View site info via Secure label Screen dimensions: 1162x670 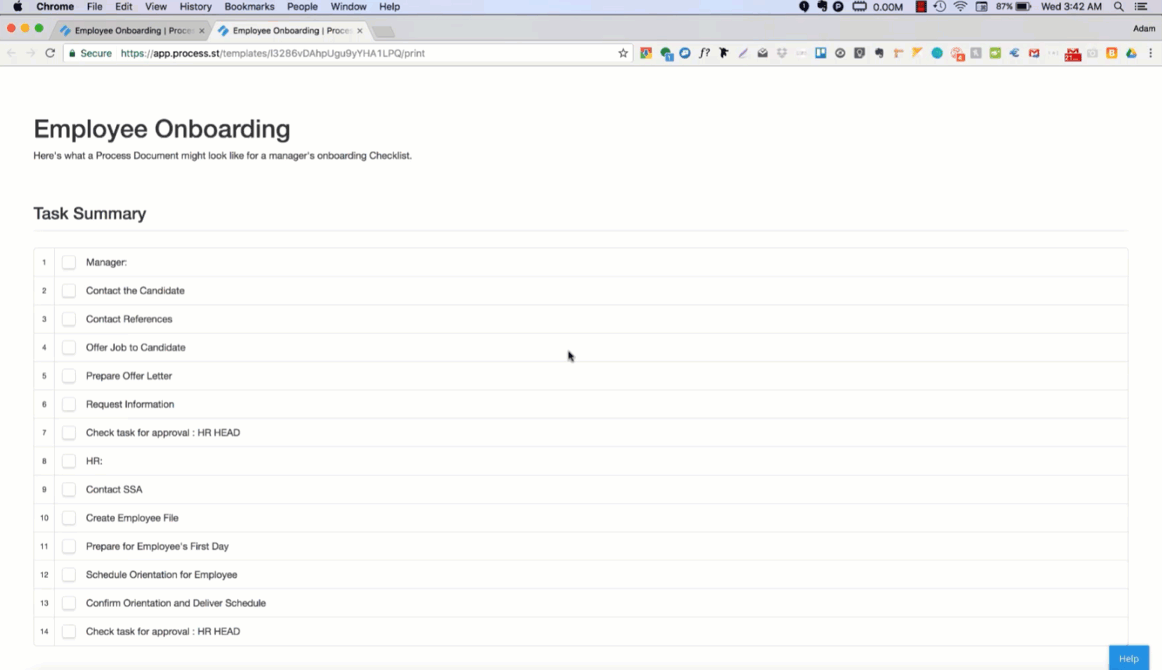point(90,53)
